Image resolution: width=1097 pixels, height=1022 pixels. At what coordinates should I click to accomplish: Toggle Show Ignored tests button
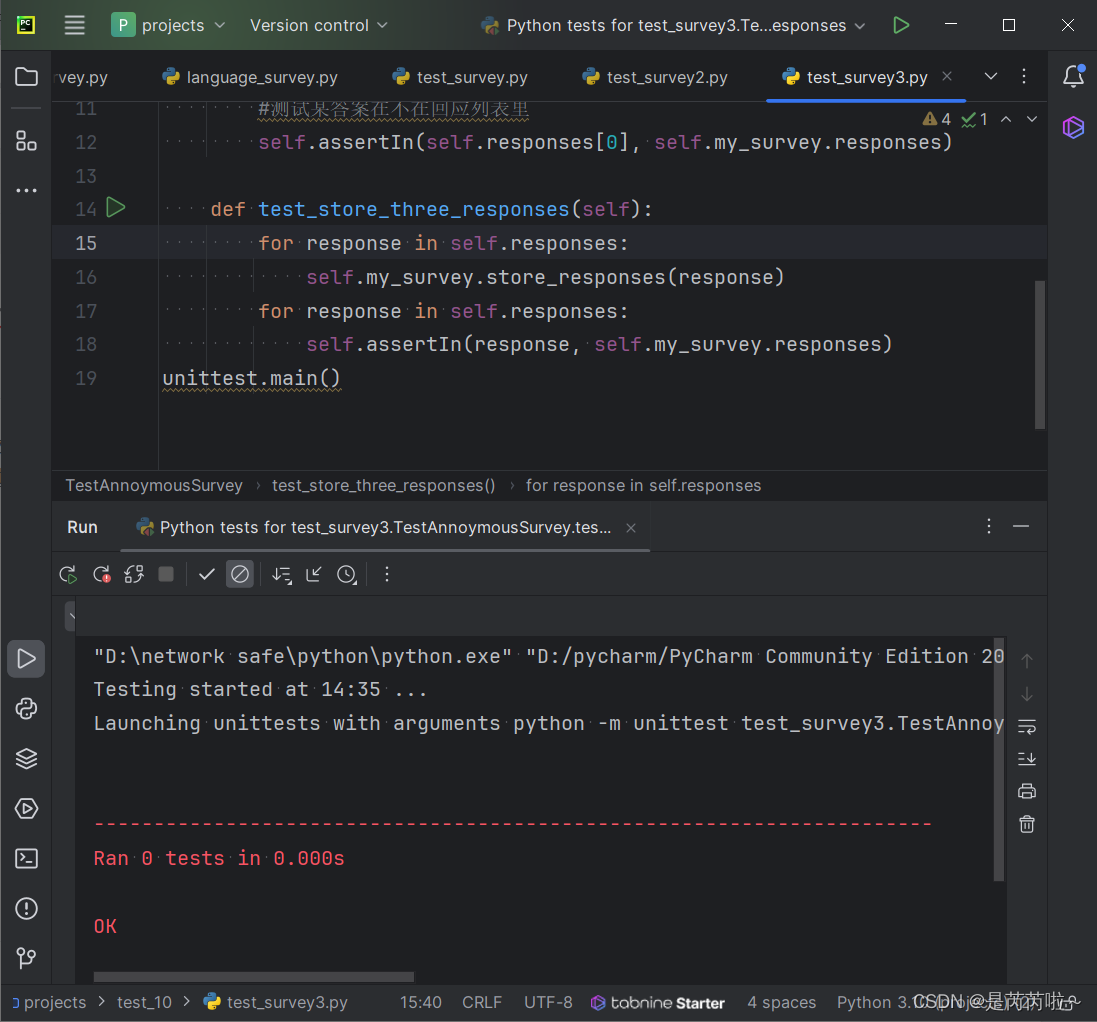(240, 574)
